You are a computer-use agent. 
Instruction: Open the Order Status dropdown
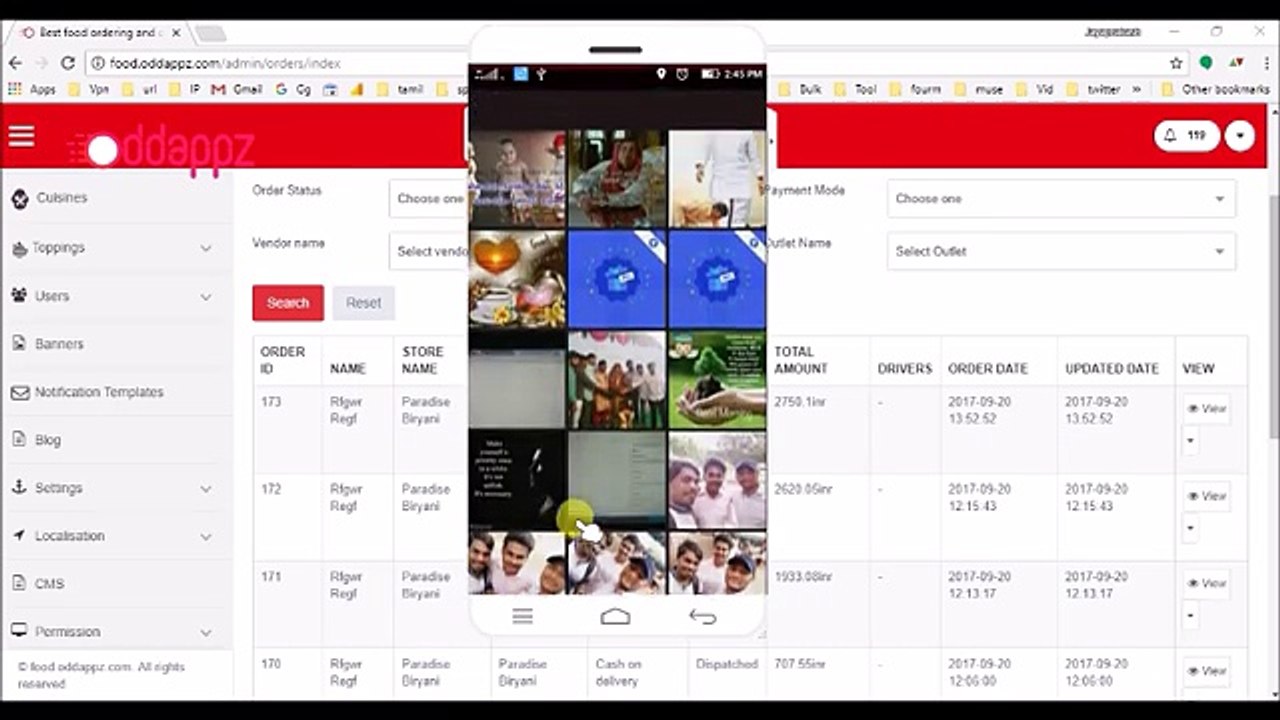click(429, 198)
